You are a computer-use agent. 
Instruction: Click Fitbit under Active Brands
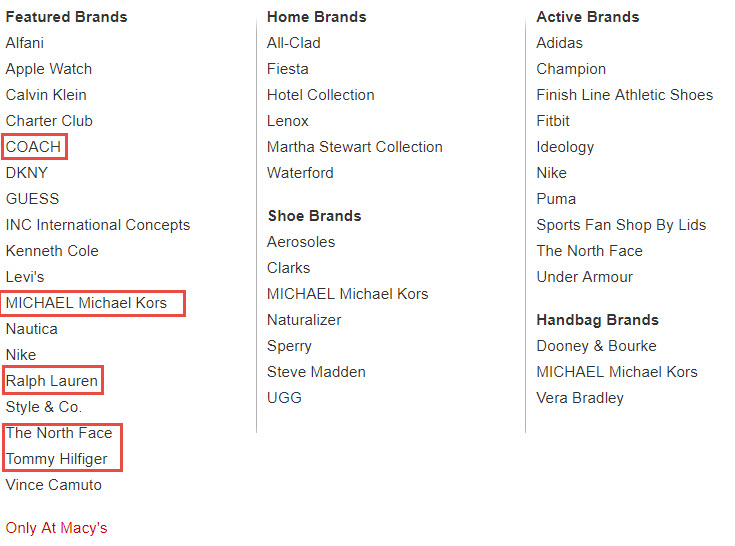[x=553, y=121]
